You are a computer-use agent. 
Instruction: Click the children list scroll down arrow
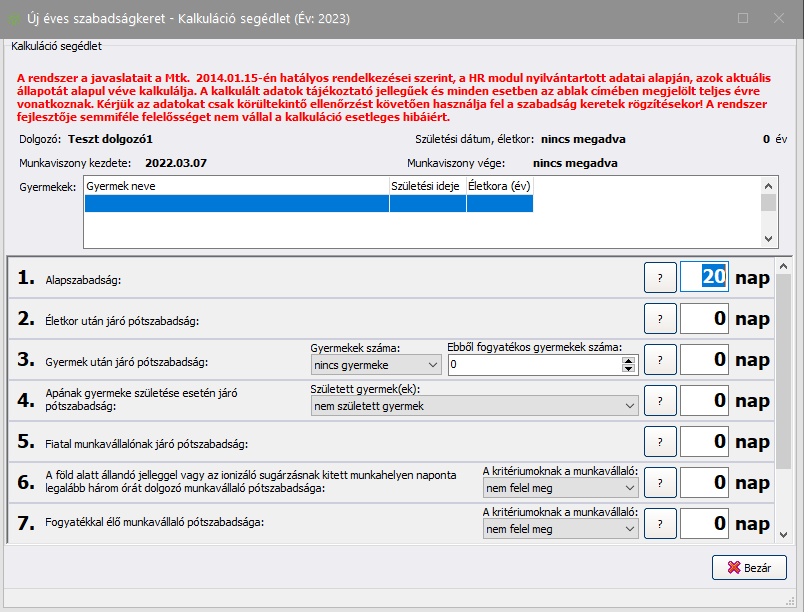click(768, 239)
